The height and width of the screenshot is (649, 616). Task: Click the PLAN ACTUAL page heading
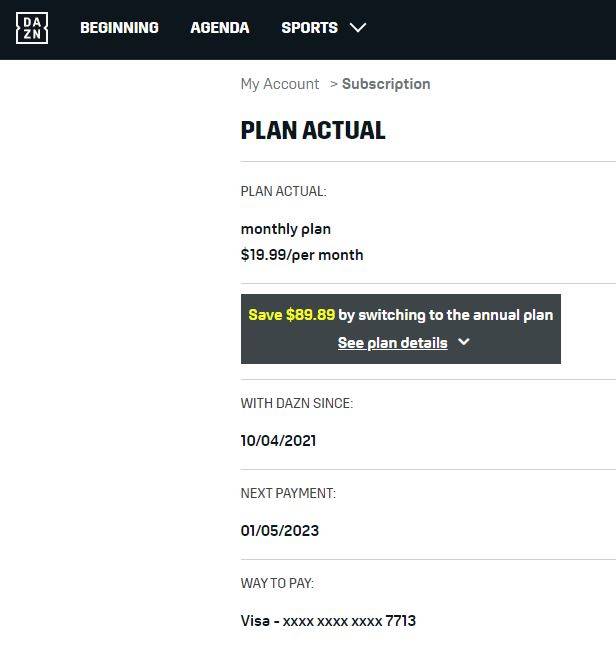click(313, 130)
